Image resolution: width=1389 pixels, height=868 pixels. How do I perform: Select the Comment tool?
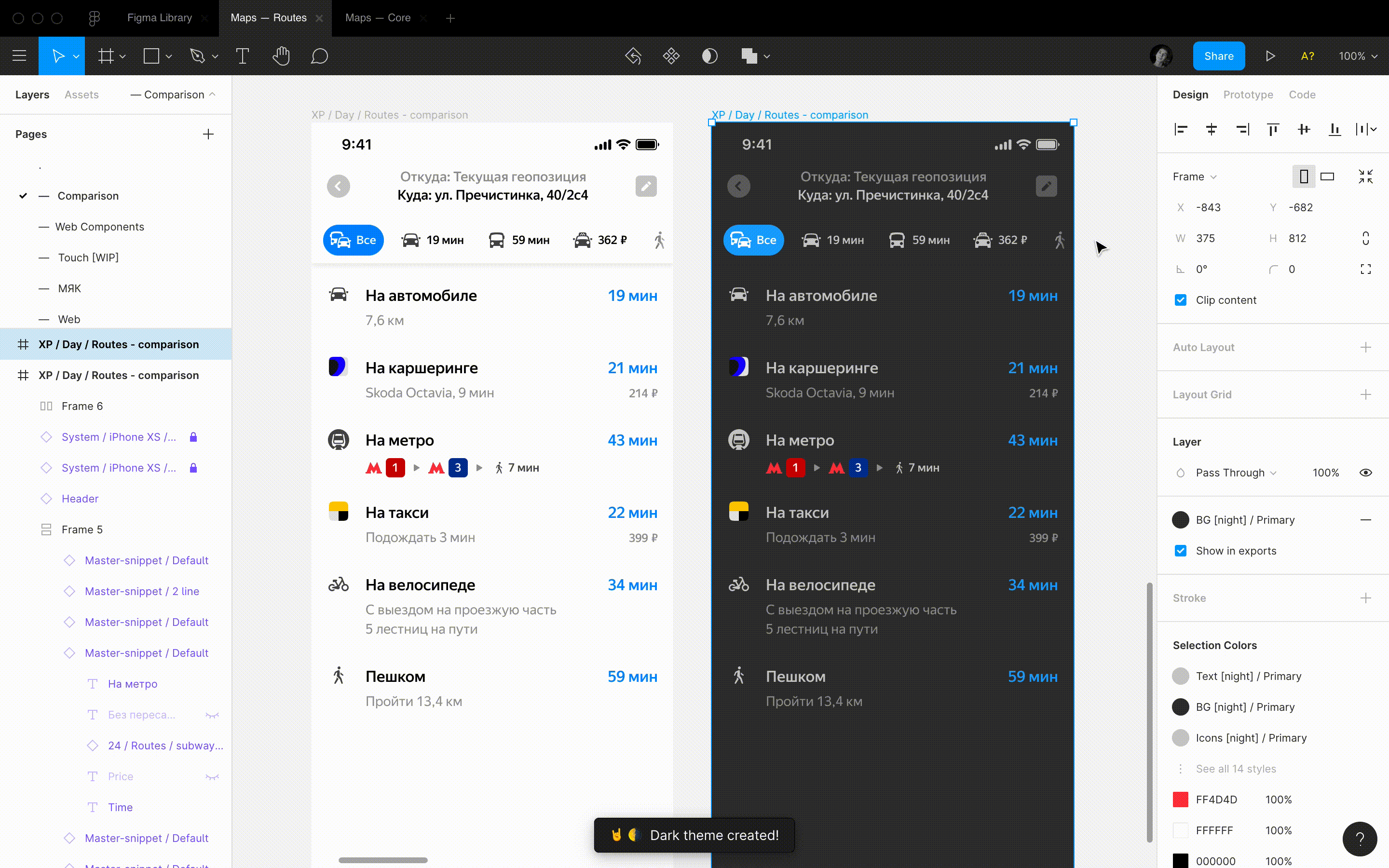click(x=319, y=56)
